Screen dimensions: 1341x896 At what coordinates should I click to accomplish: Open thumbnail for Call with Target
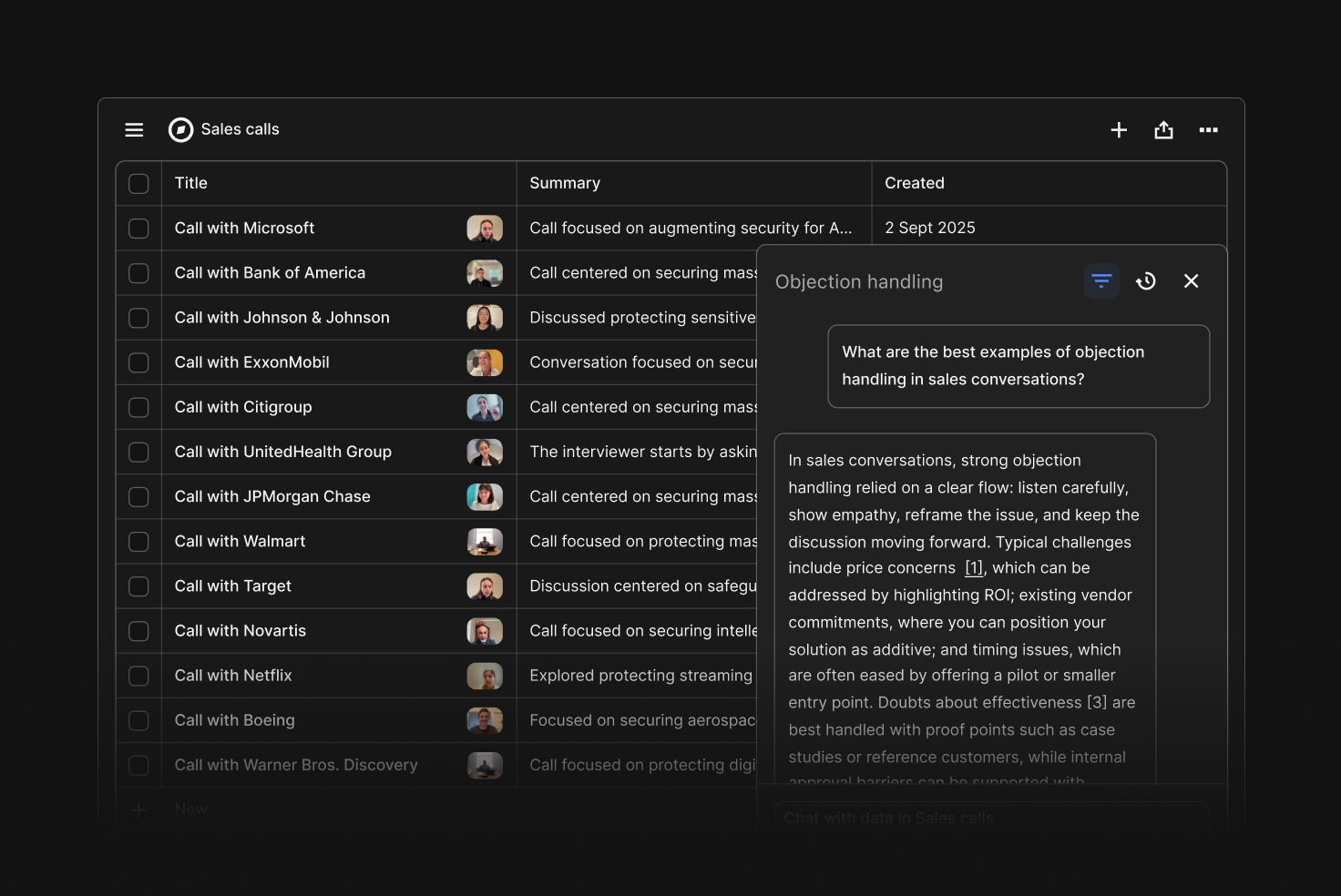[x=485, y=586]
